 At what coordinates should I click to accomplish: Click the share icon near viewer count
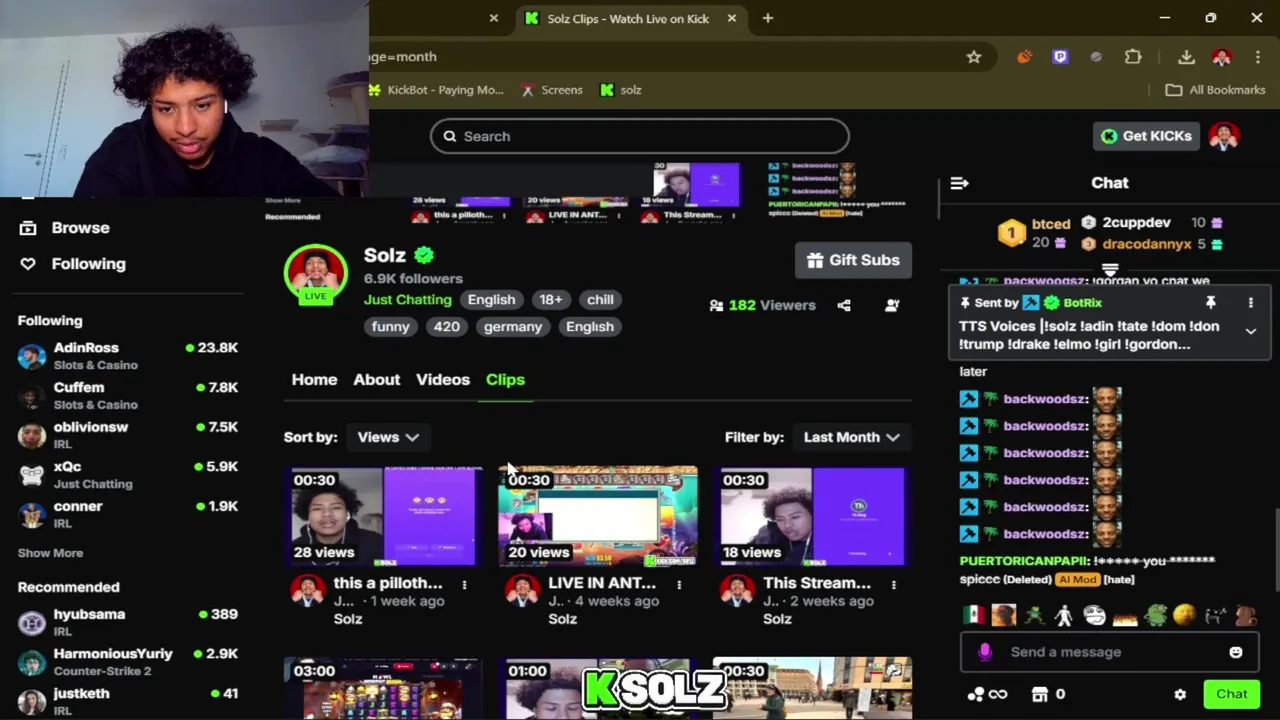[x=844, y=305]
